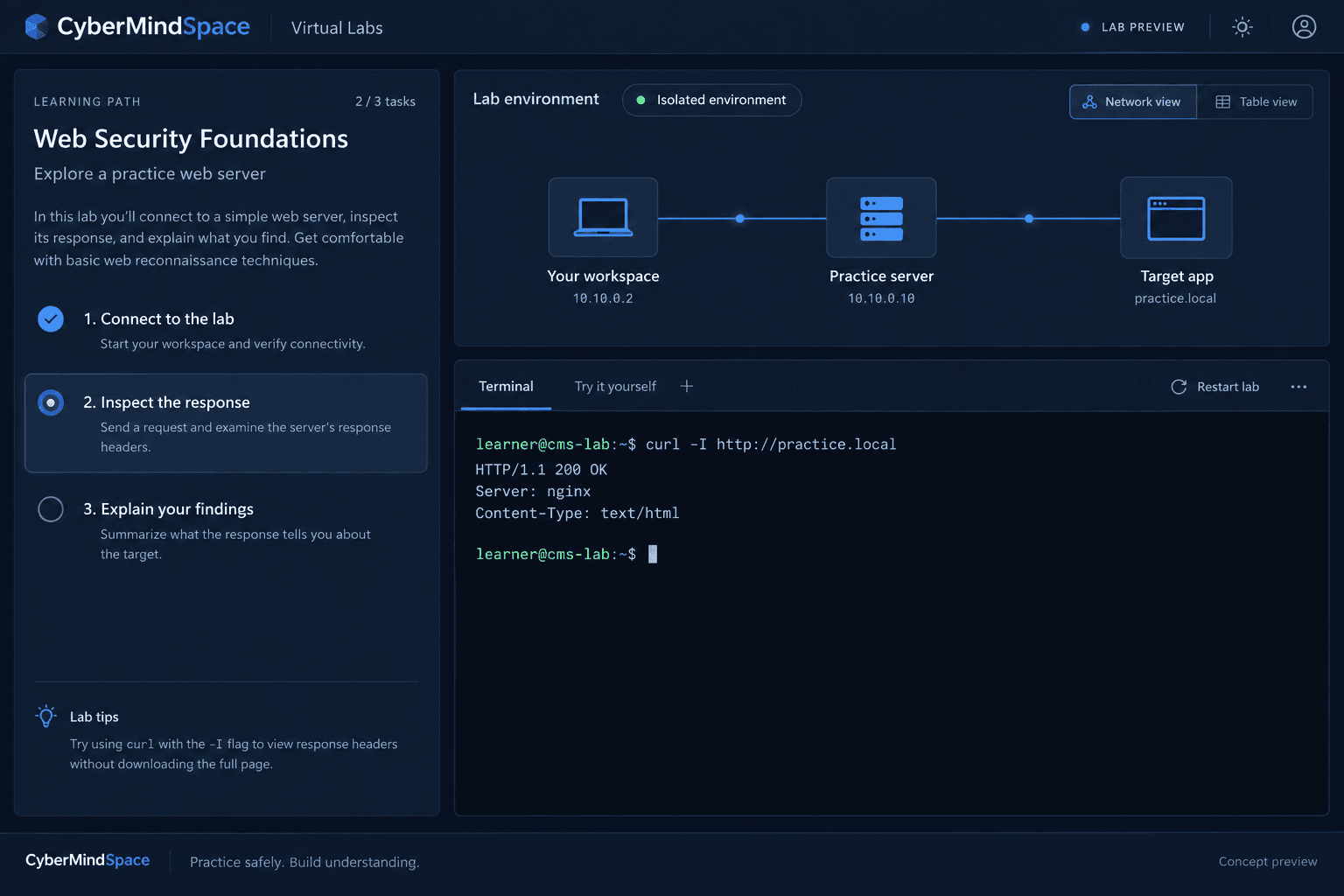
Task: Toggle the light/dark theme sun icon
Action: tap(1242, 27)
